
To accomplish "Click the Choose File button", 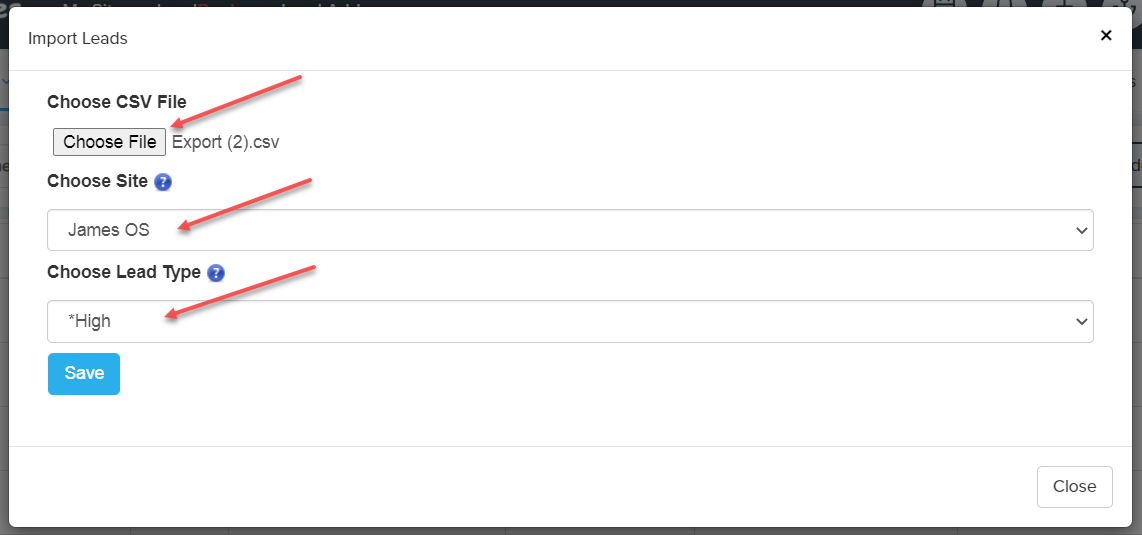I will click(109, 142).
